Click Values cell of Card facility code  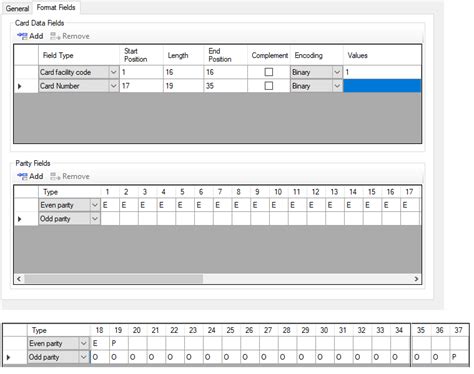[382, 72]
